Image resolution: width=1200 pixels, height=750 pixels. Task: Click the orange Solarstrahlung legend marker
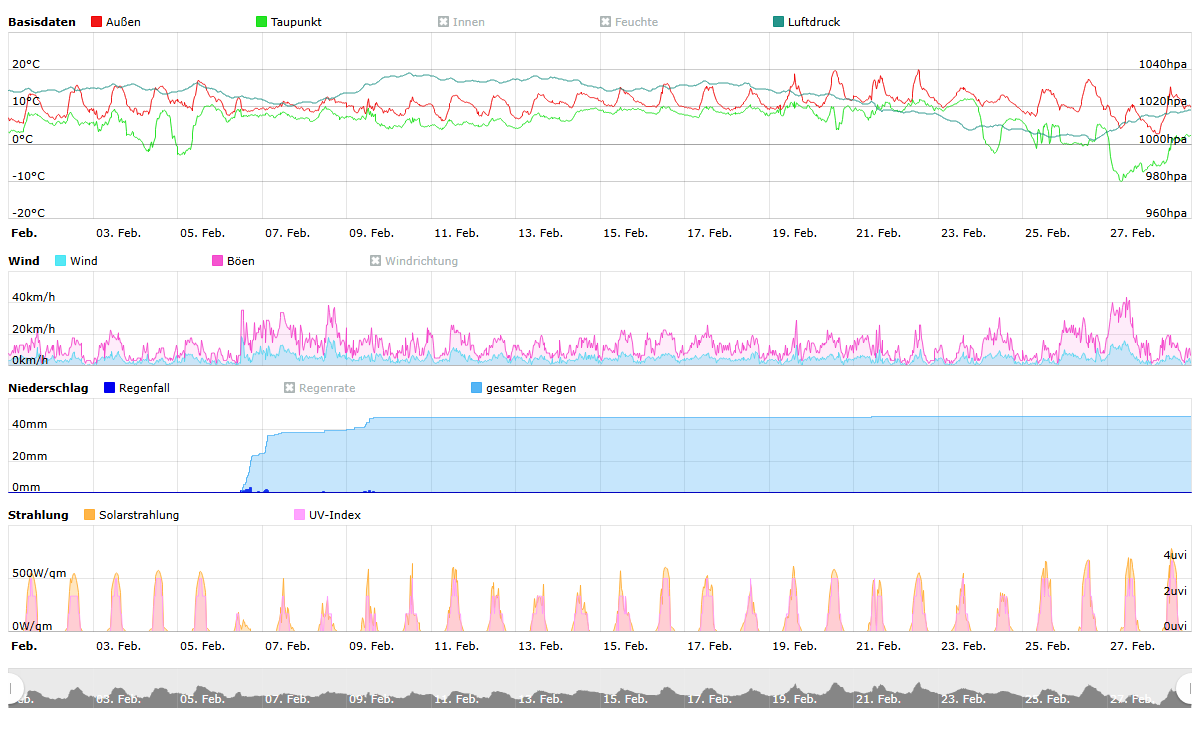(x=90, y=515)
